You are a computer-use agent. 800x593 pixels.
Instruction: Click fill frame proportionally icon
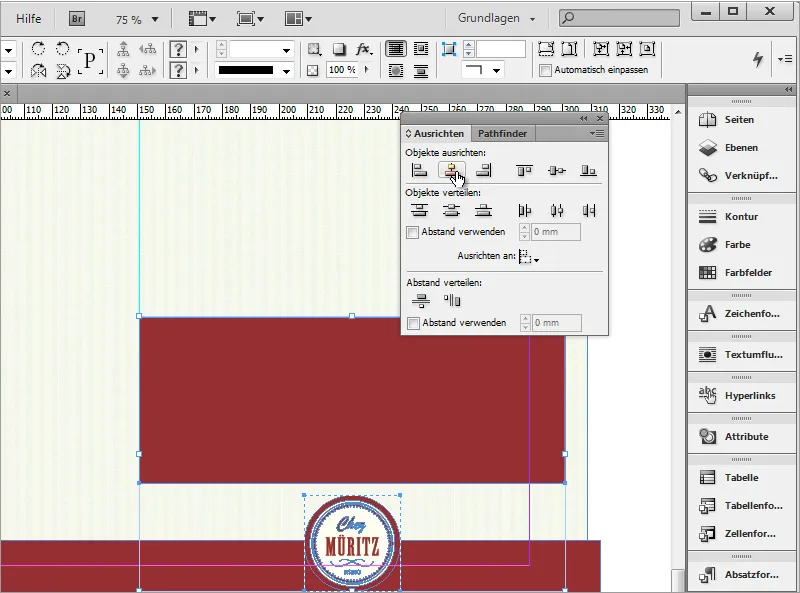(x=546, y=49)
